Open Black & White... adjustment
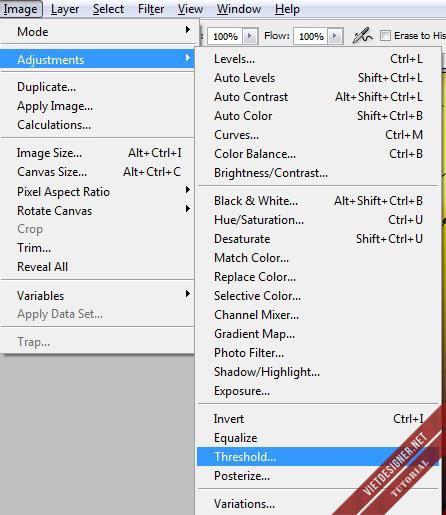 click(318, 201)
